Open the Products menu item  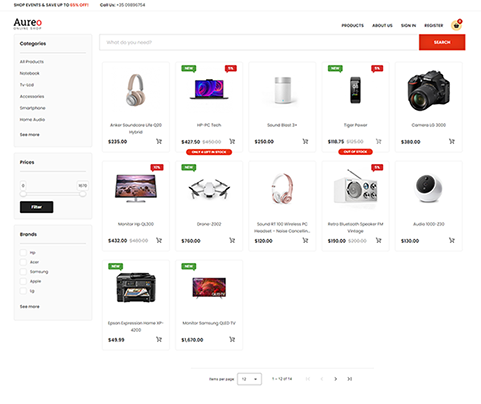[352, 26]
